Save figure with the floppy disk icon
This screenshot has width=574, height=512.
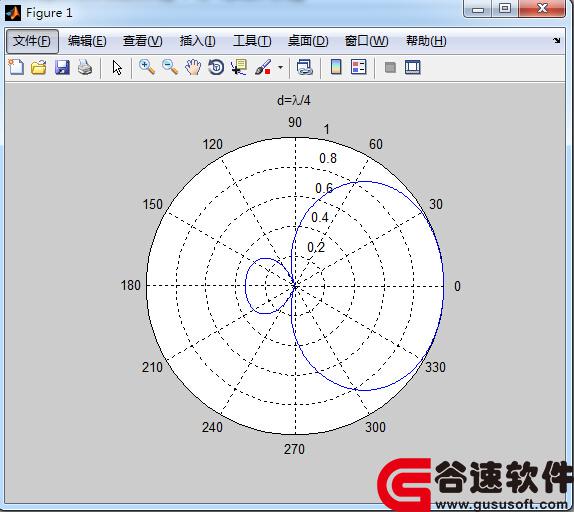(x=62, y=67)
